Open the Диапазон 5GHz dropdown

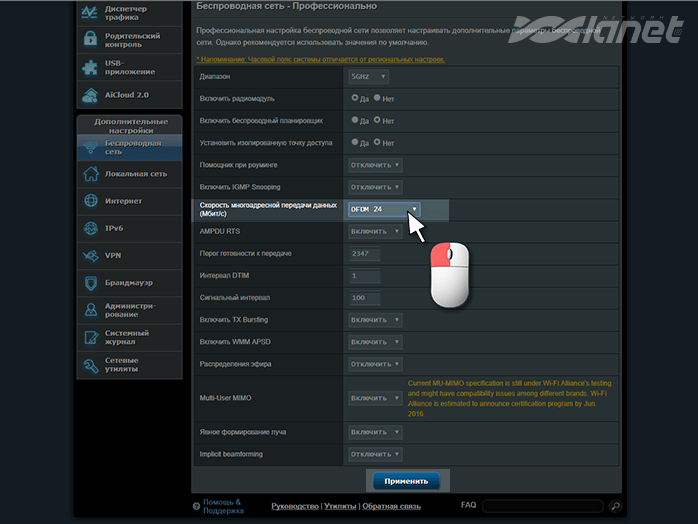click(x=368, y=76)
